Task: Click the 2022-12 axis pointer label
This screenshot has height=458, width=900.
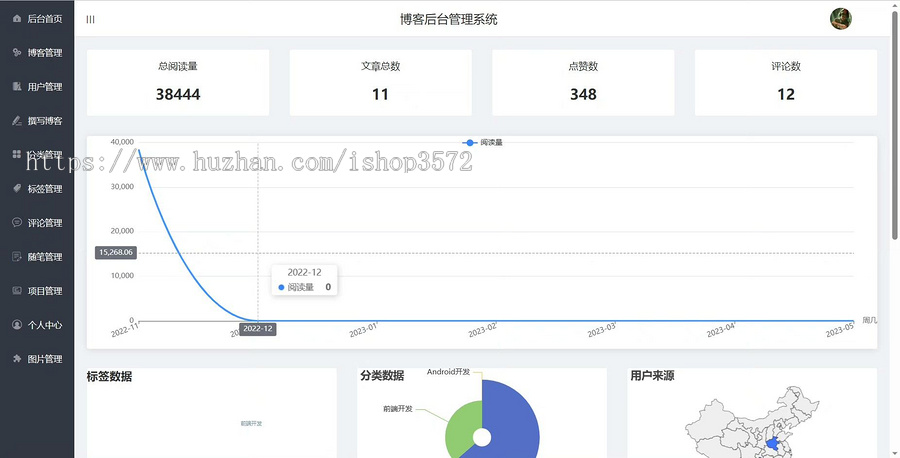Action: point(258,329)
